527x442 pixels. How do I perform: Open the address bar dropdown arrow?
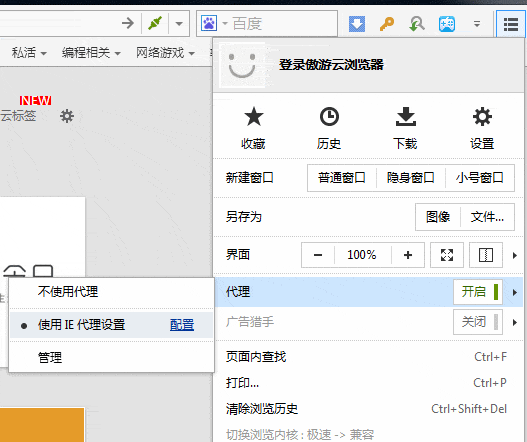[x=179, y=24]
